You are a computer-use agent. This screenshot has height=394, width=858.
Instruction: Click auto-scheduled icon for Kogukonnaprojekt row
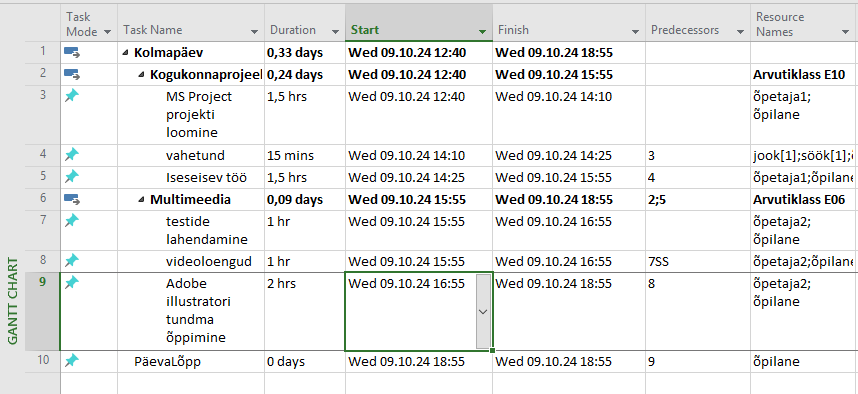pyautogui.click(x=72, y=74)
